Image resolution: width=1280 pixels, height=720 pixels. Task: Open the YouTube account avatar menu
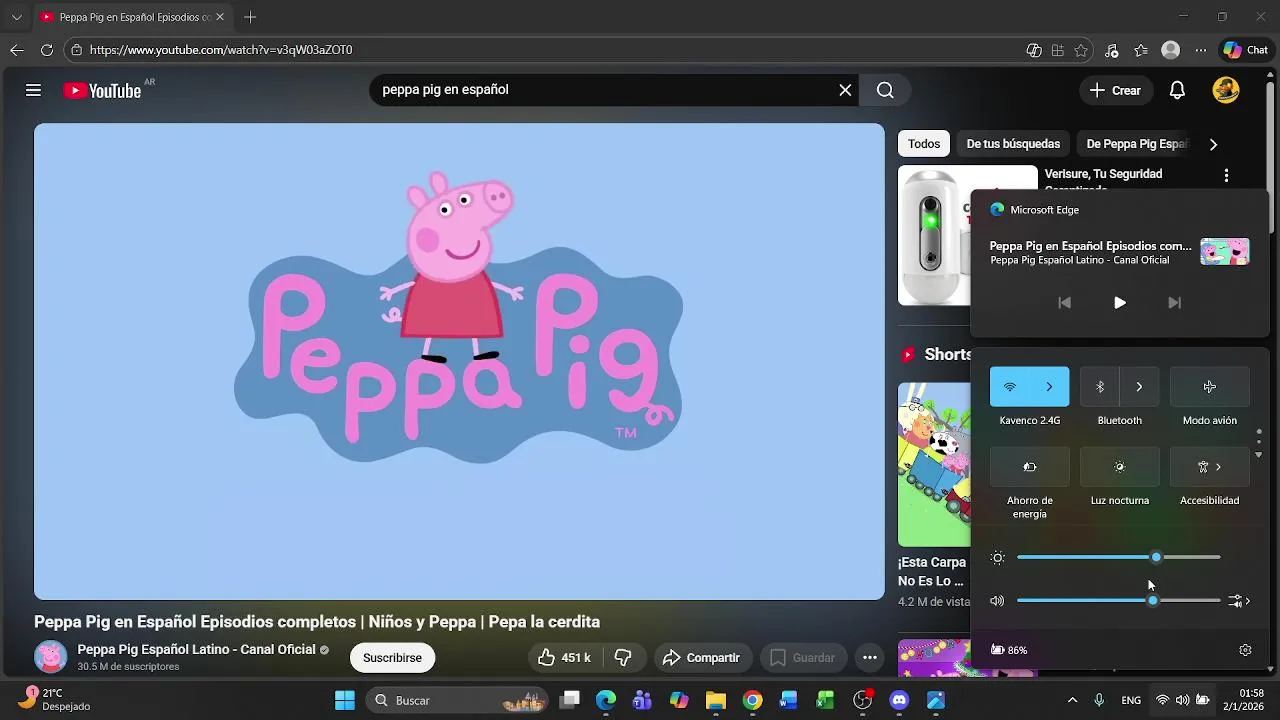tap(1226, 90)
